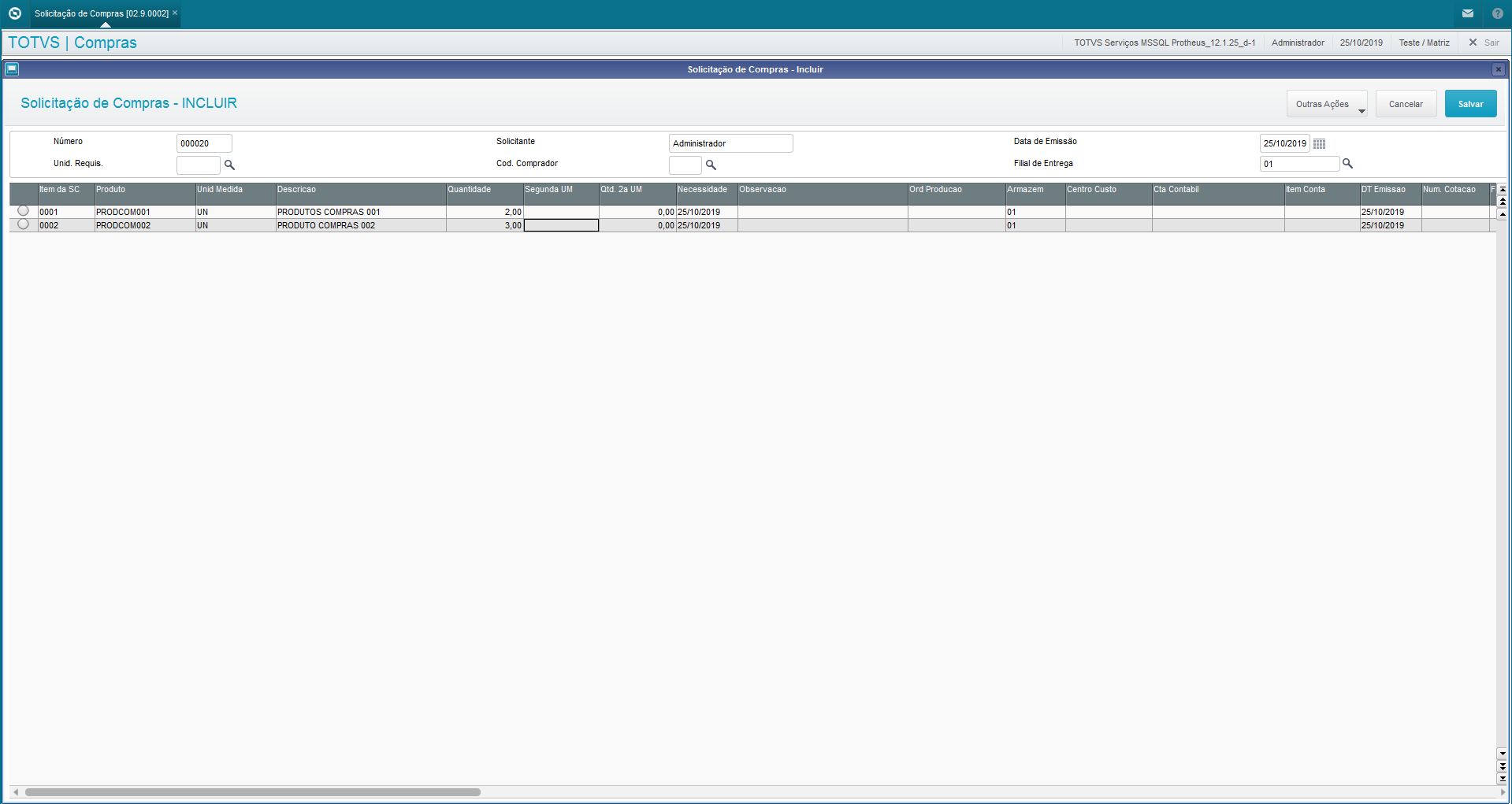Select quantity cell 3,00
1512x804 pixels.
tap(485, 225)
